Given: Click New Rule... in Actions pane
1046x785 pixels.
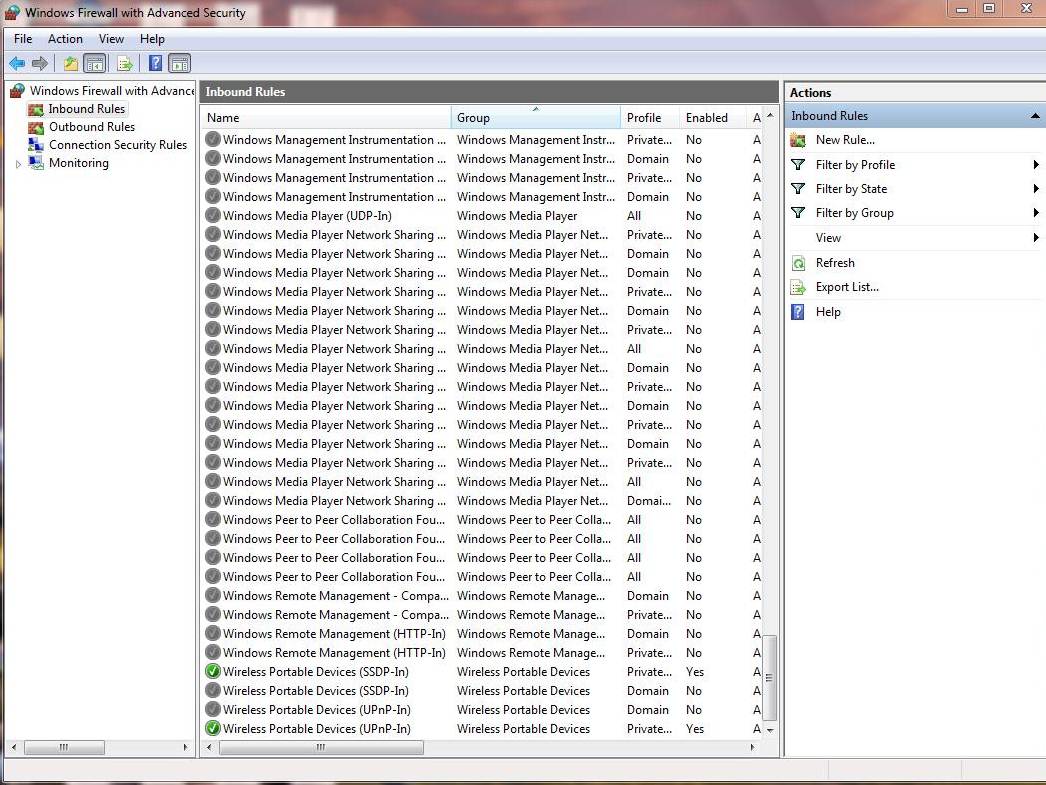Looking at the screenshot, I should (845, 140).
